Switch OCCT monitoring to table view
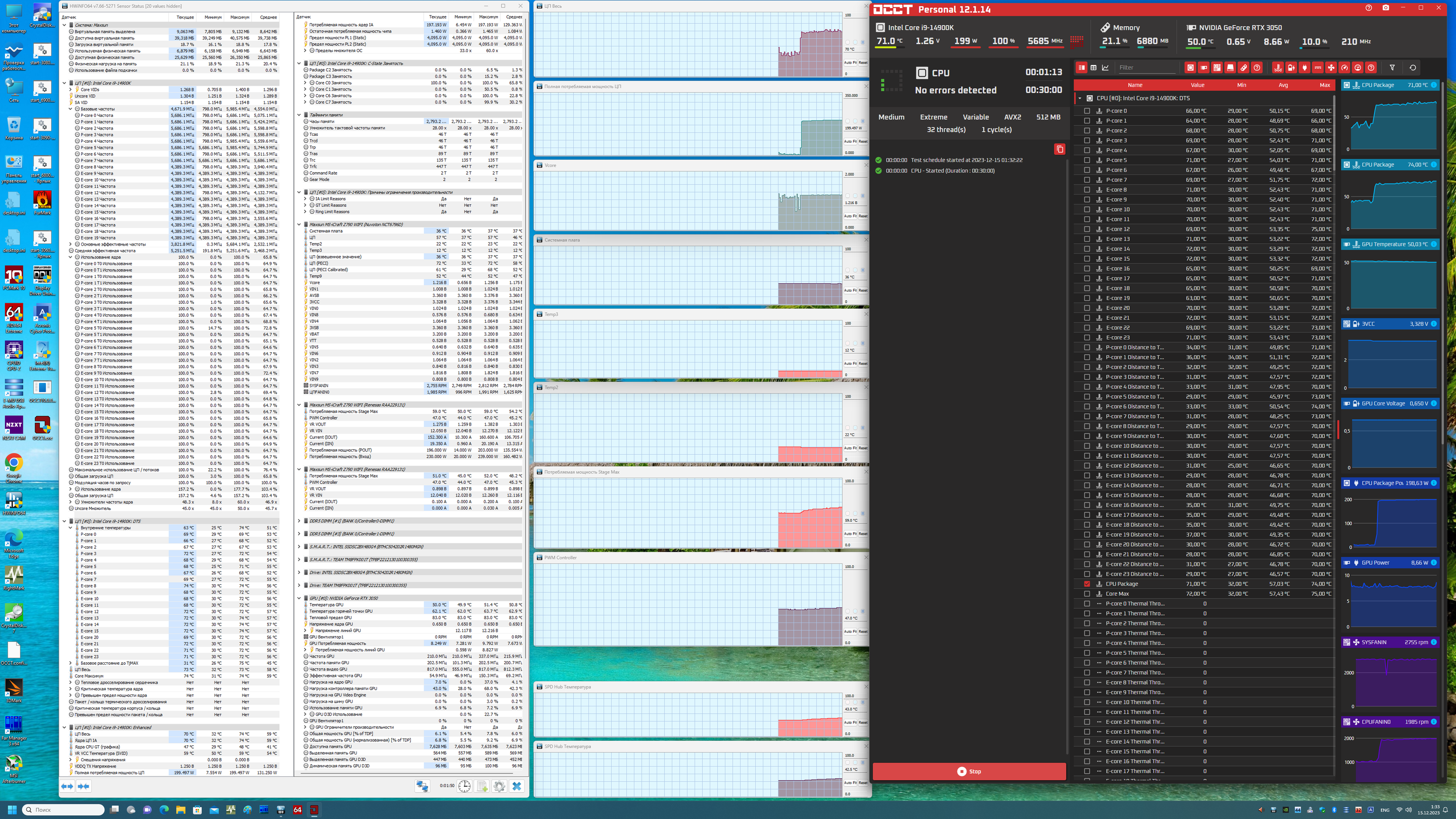This screenshot has width=1456, height=819. point(1093,68)
